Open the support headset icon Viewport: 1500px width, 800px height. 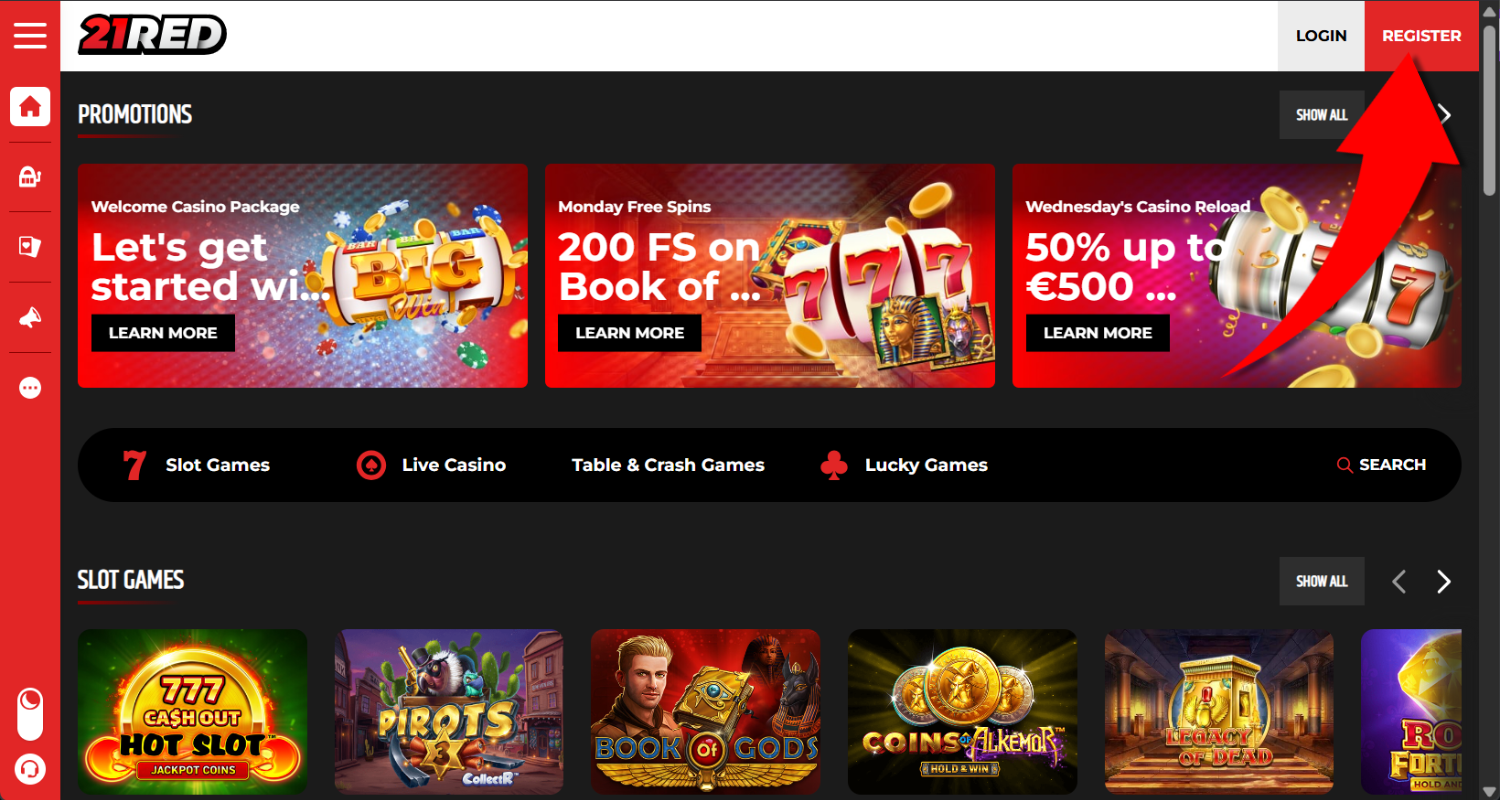click(30, 770)
